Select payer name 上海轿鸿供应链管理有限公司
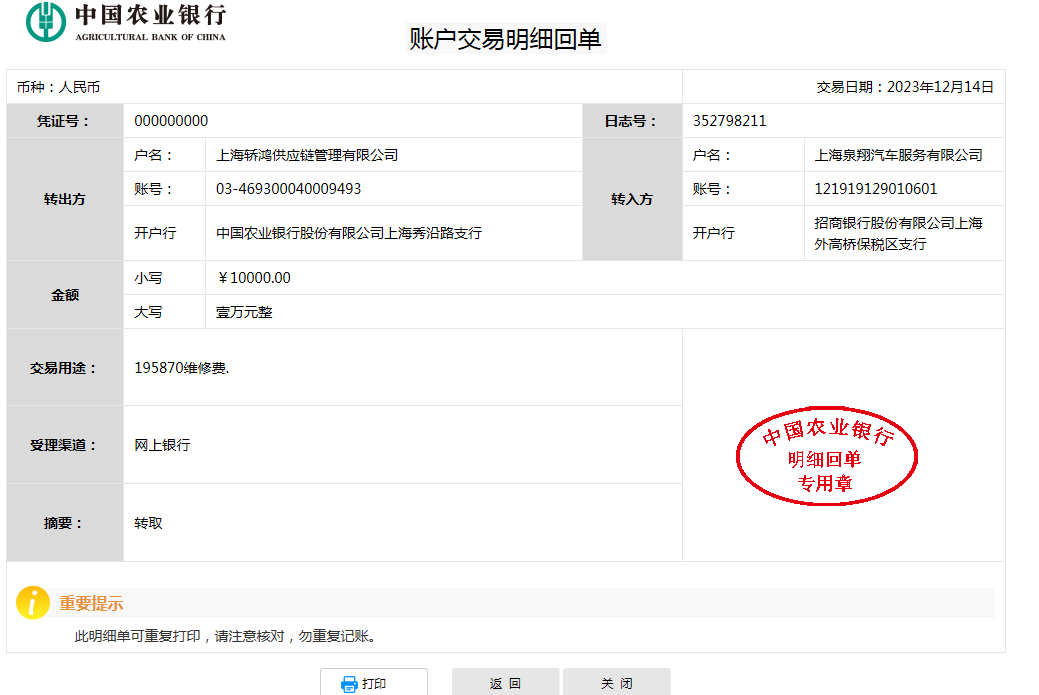 pos(307,155)
